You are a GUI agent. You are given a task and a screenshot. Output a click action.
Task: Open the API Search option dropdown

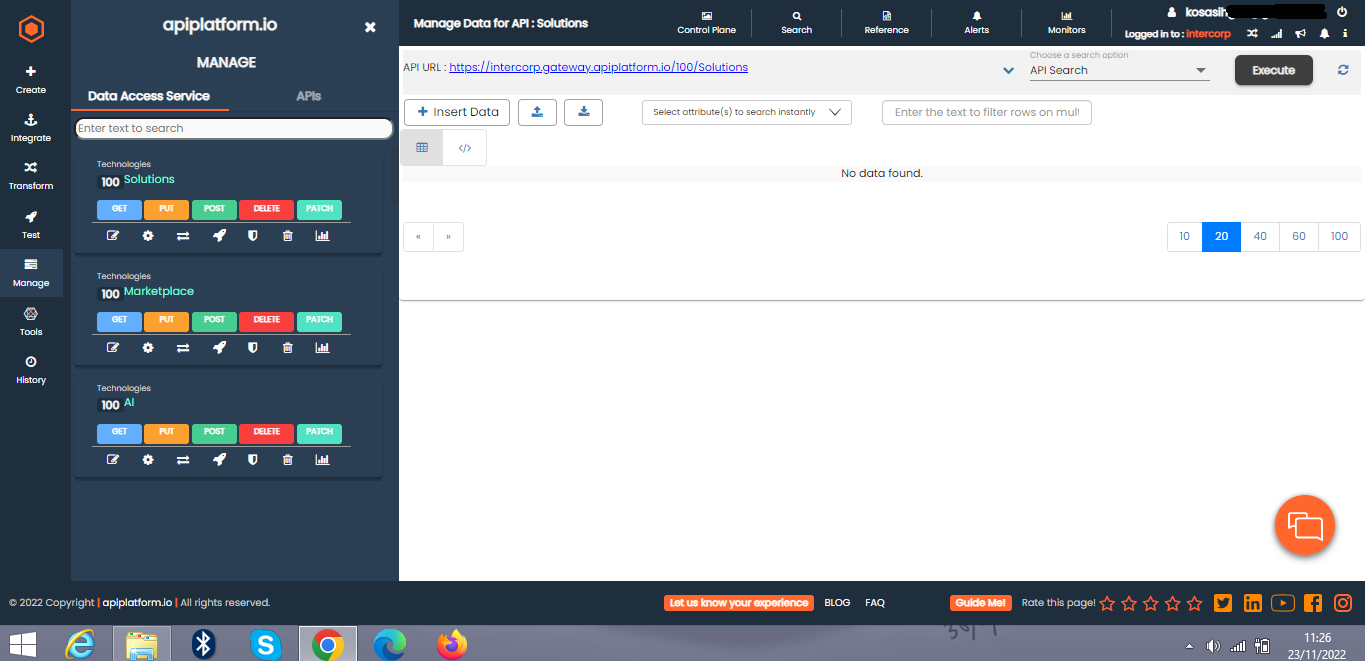(1119, 71)
